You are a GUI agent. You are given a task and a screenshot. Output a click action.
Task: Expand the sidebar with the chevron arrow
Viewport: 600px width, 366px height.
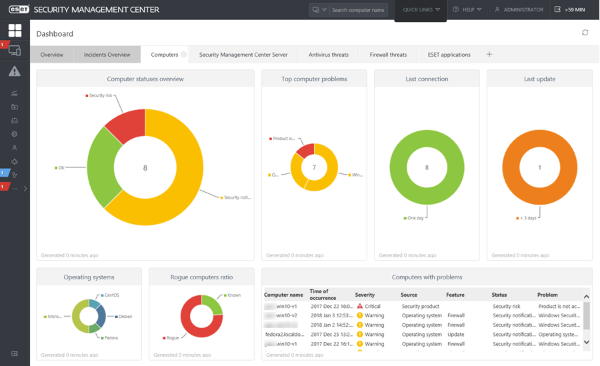25,188
